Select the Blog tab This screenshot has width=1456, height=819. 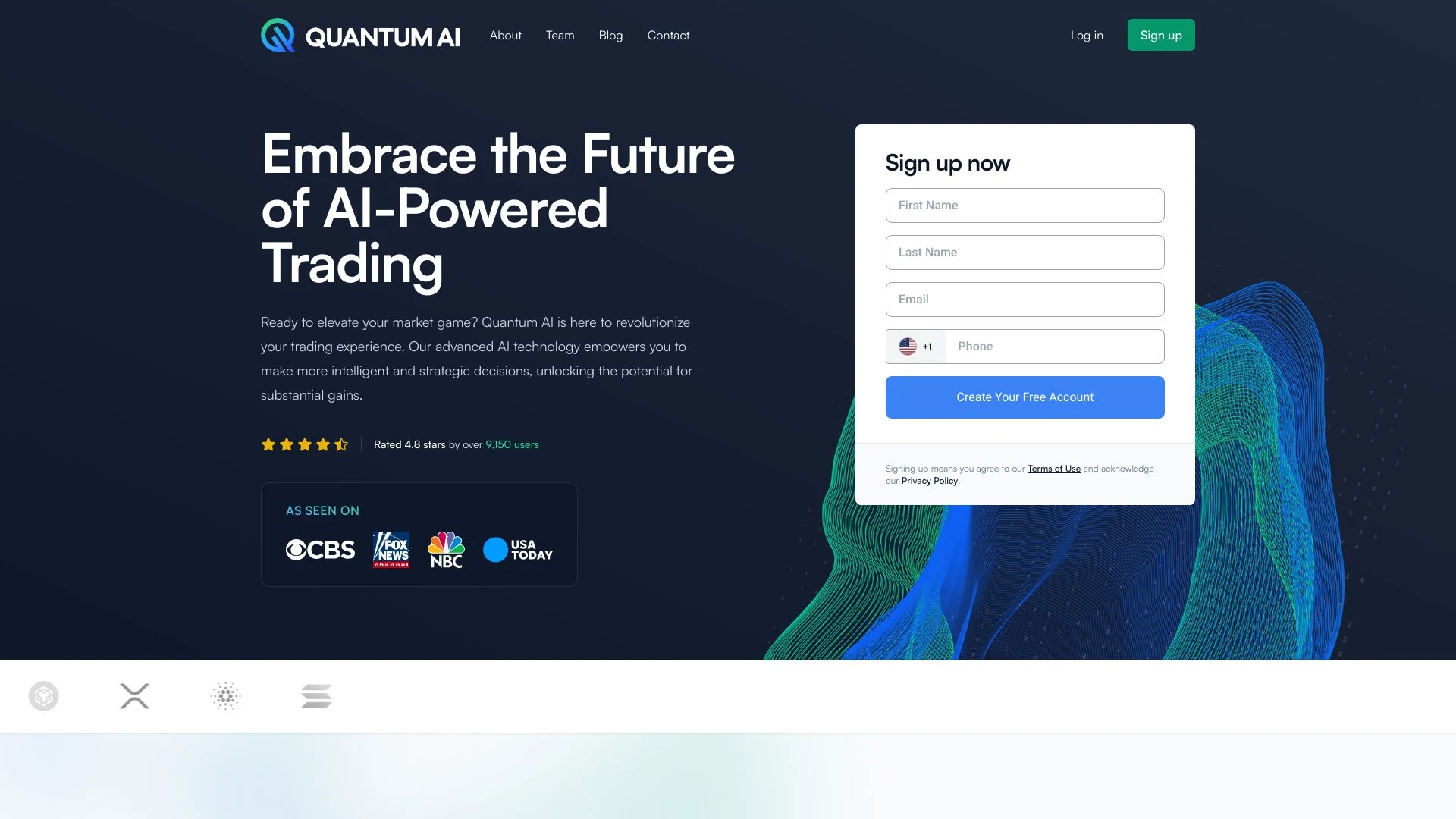point(610,34)
